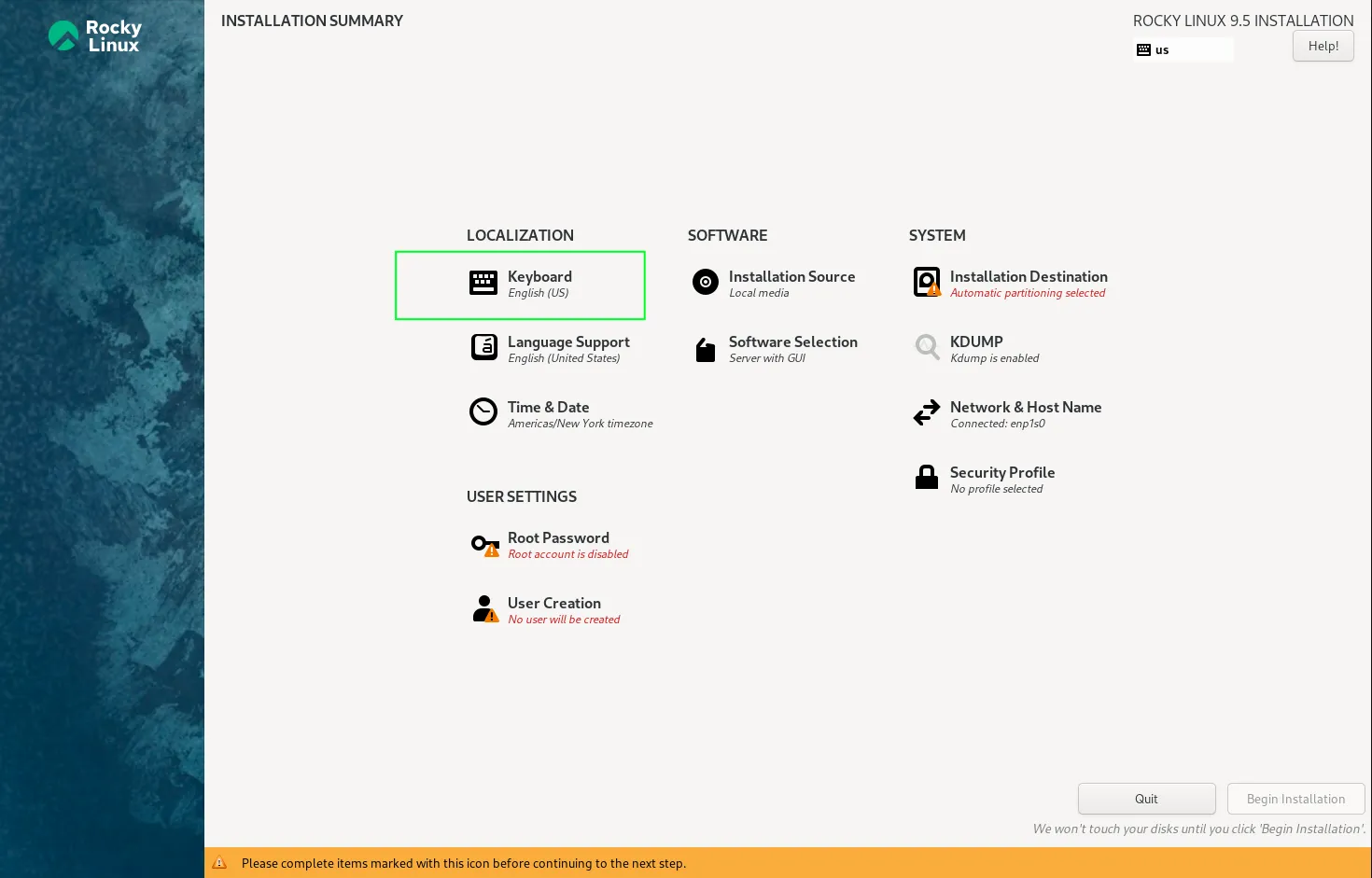Open the Language Support label
This screenshot has width=1372, height=878.
(x=568, y=342)
